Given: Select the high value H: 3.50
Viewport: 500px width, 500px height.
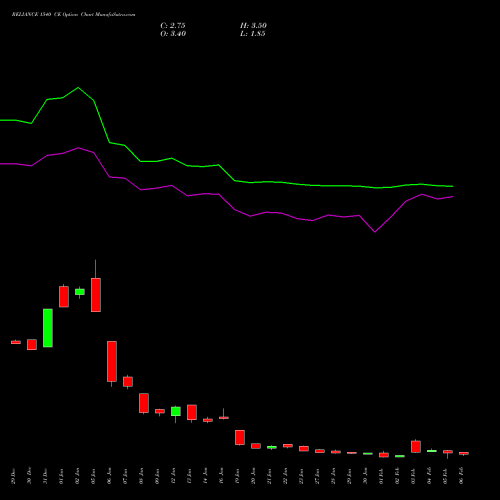Looking at the screenshot, I should pyautogui.click(x=253, y=26).
